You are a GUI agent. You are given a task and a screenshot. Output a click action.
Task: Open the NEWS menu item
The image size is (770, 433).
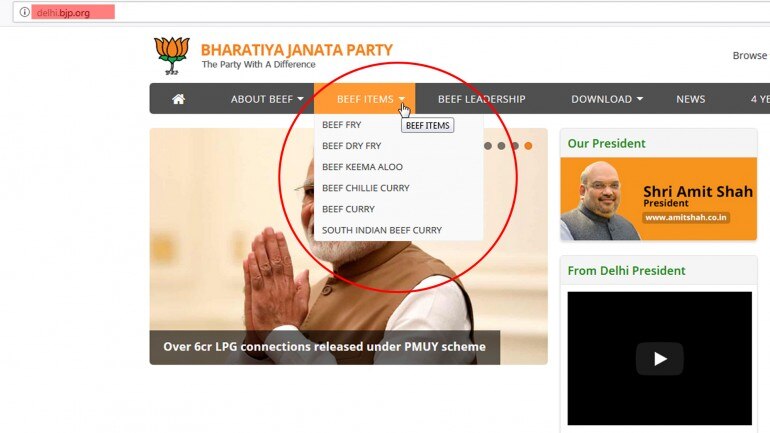tap(690, 99)
